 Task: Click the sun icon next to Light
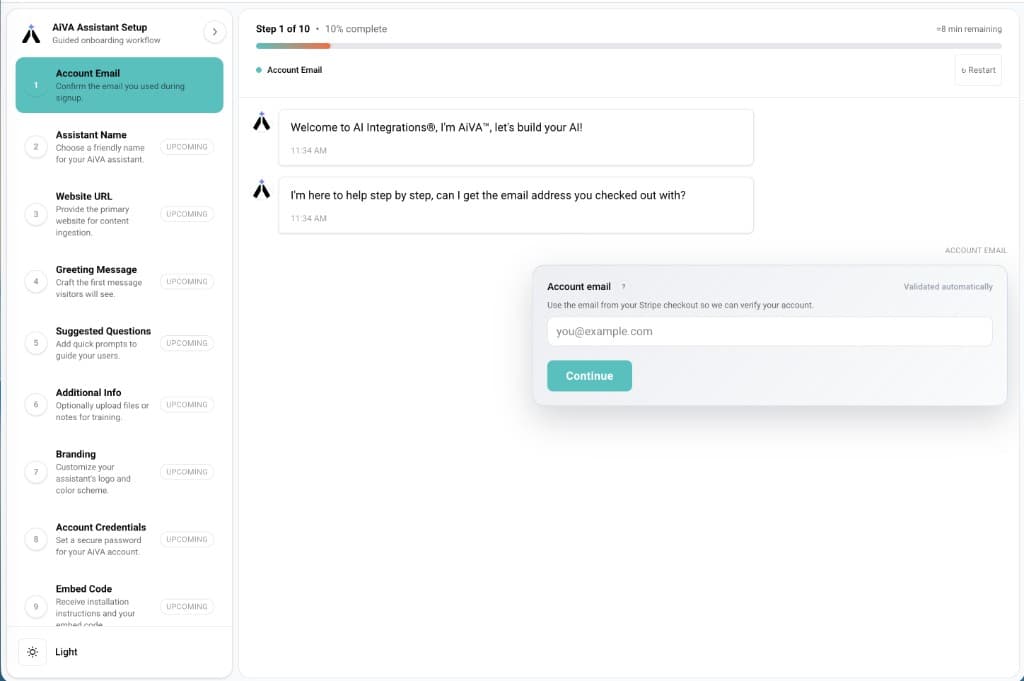click(x=32, y=651)
